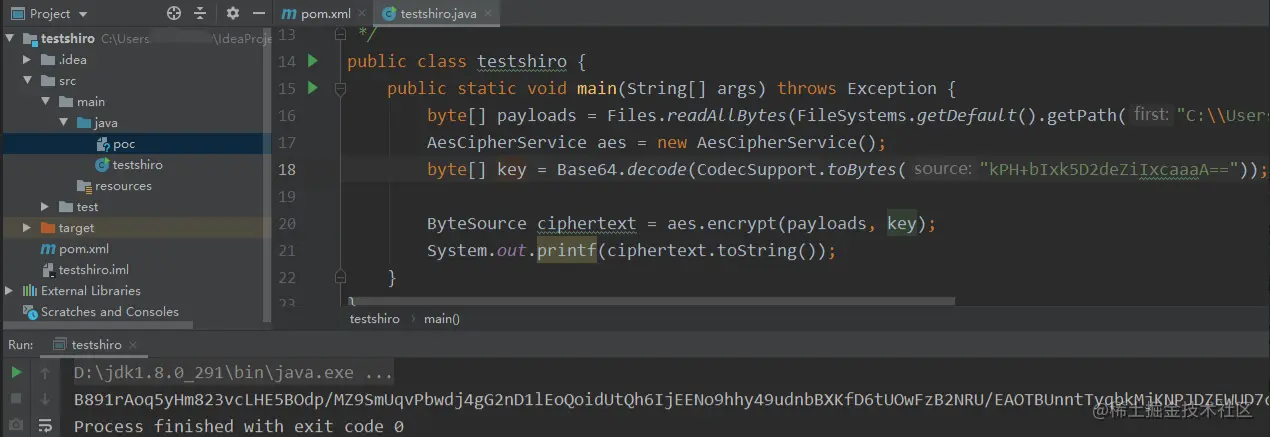Click the Maven icon beside pom.xml in tree

click(48, 249)
